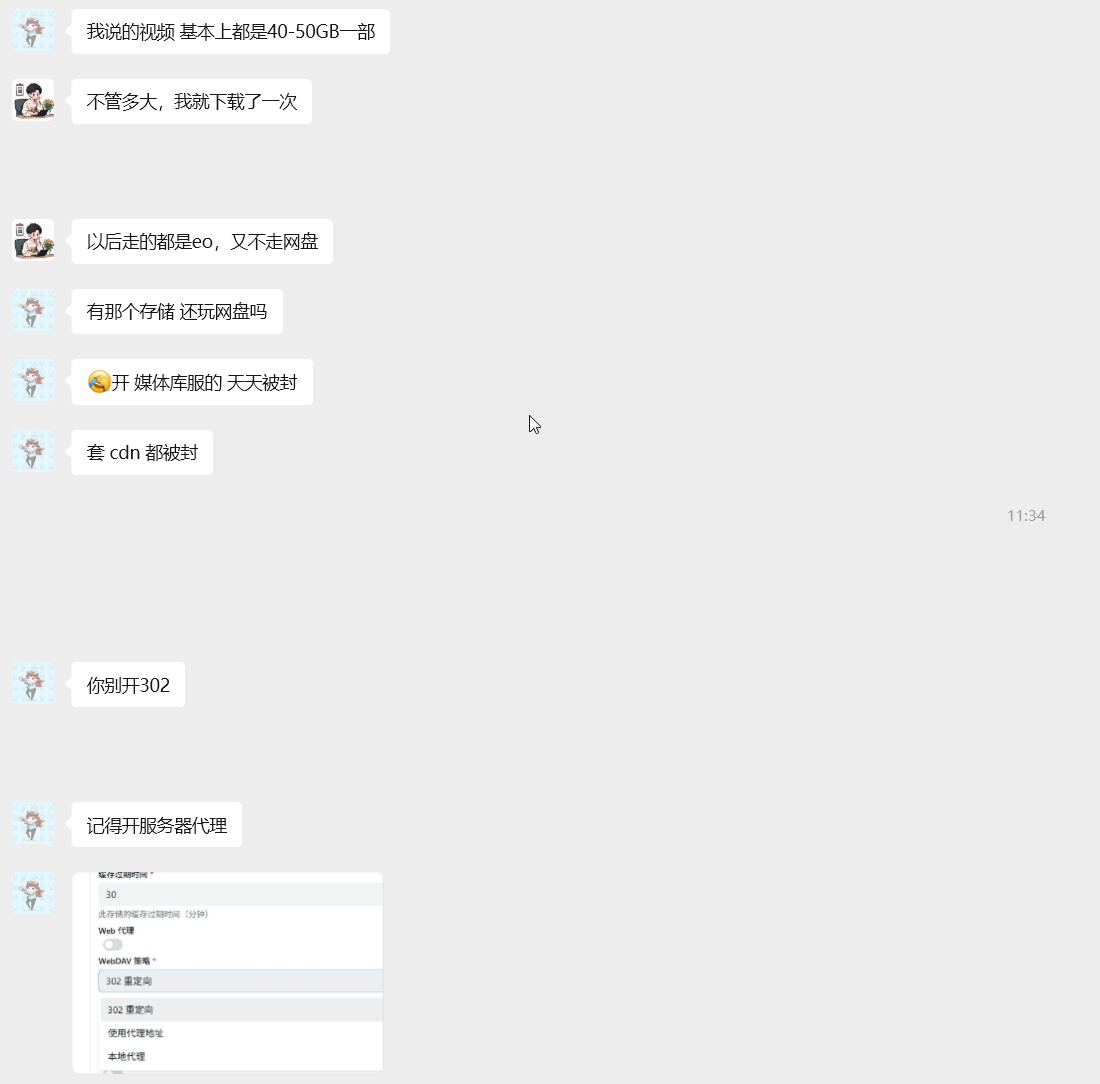Select highlighted '302 重定向' list option

click(242, 1010)
